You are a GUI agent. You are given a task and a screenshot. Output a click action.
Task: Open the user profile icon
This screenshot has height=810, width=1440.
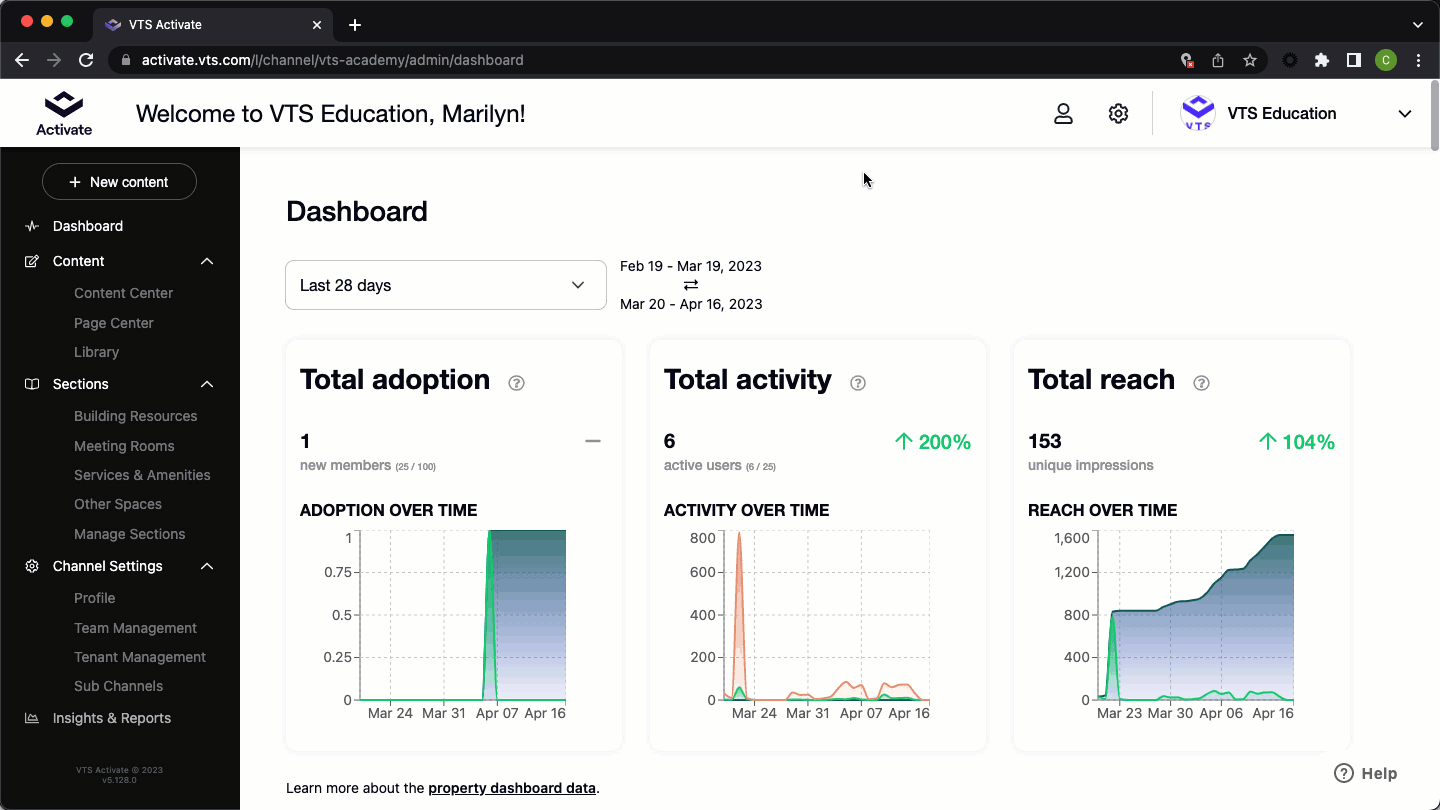tap(1063, 114)
